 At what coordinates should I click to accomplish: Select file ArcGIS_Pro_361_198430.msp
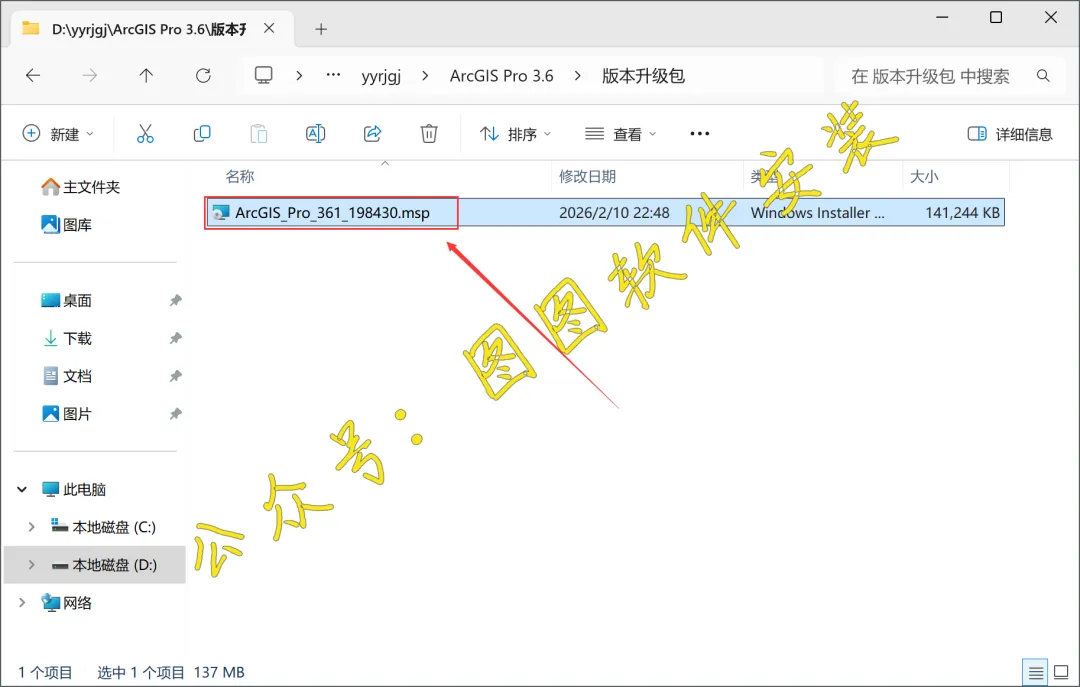[332, 213]
